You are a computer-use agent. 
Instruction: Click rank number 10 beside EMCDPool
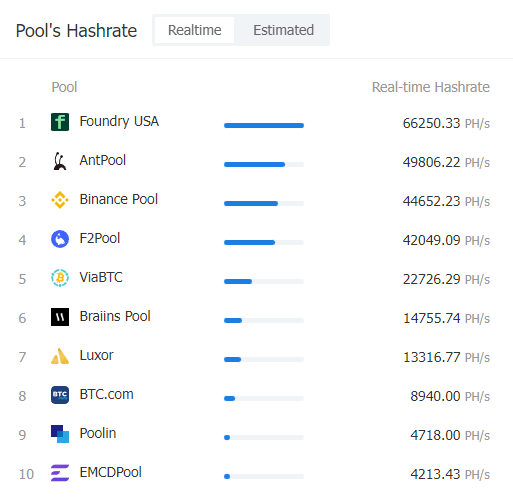click(26, 474)
